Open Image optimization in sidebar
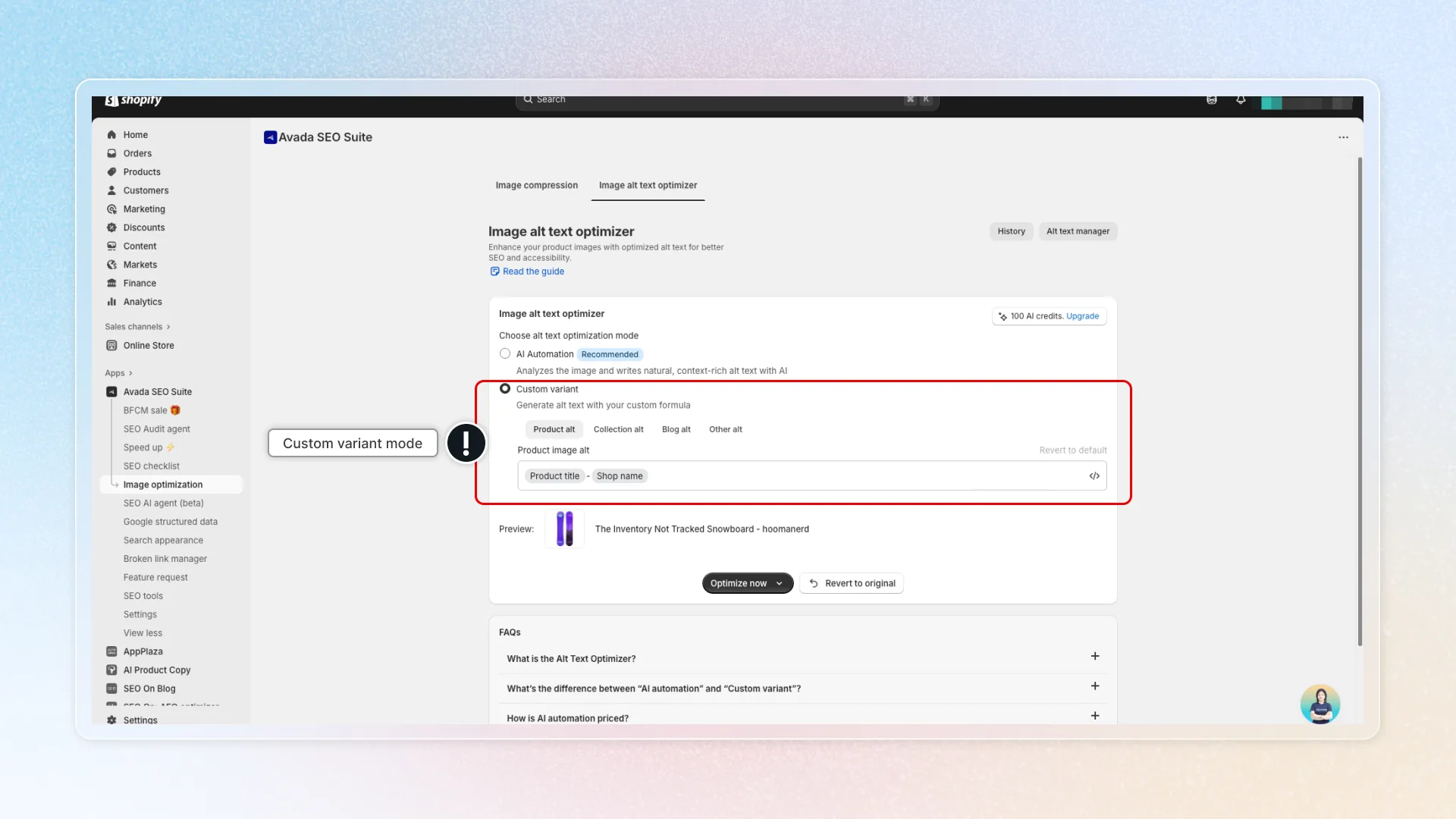This screenshot has height=819, width=1456. [x=171, y=485]
